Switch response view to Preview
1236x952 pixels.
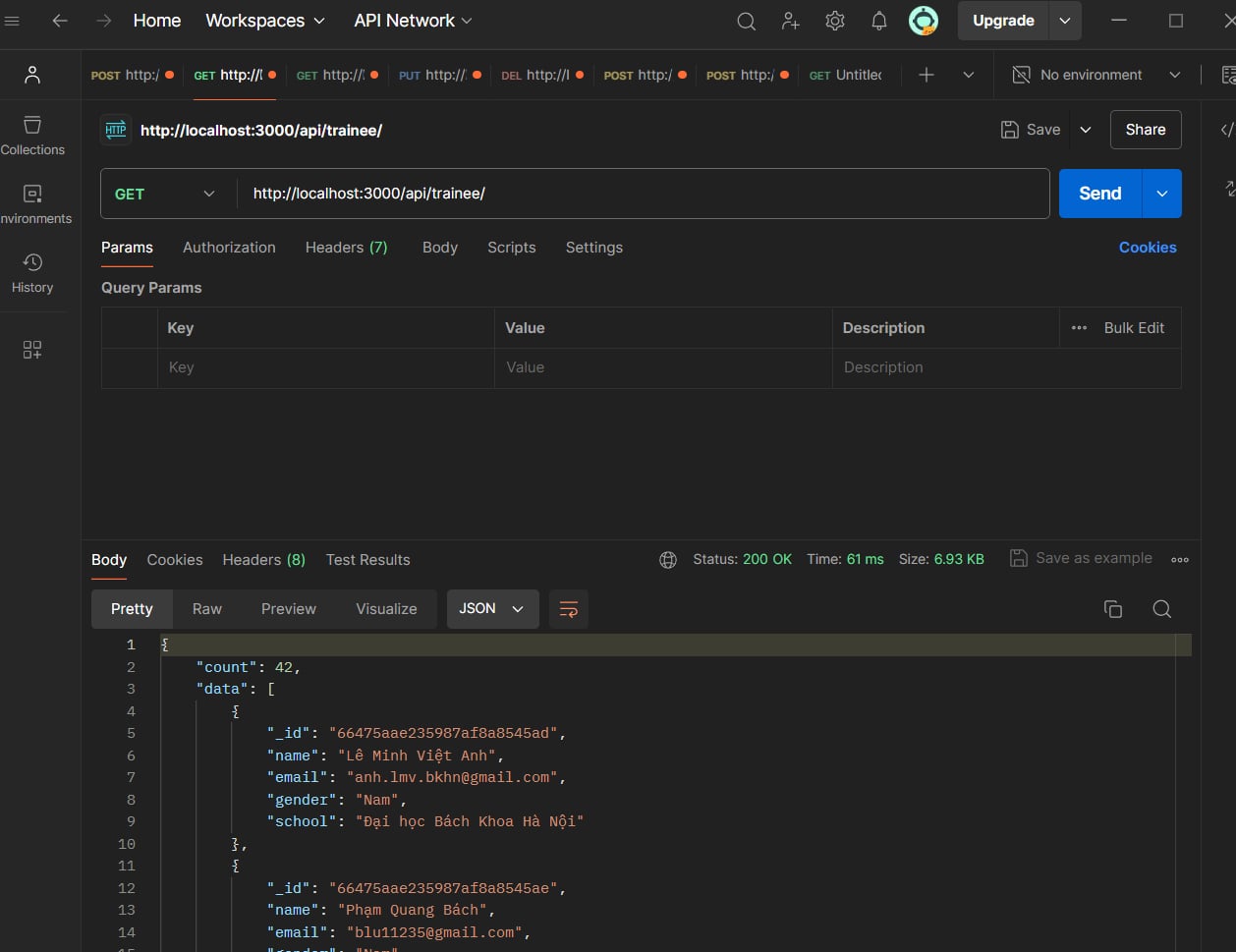(289, 609)
